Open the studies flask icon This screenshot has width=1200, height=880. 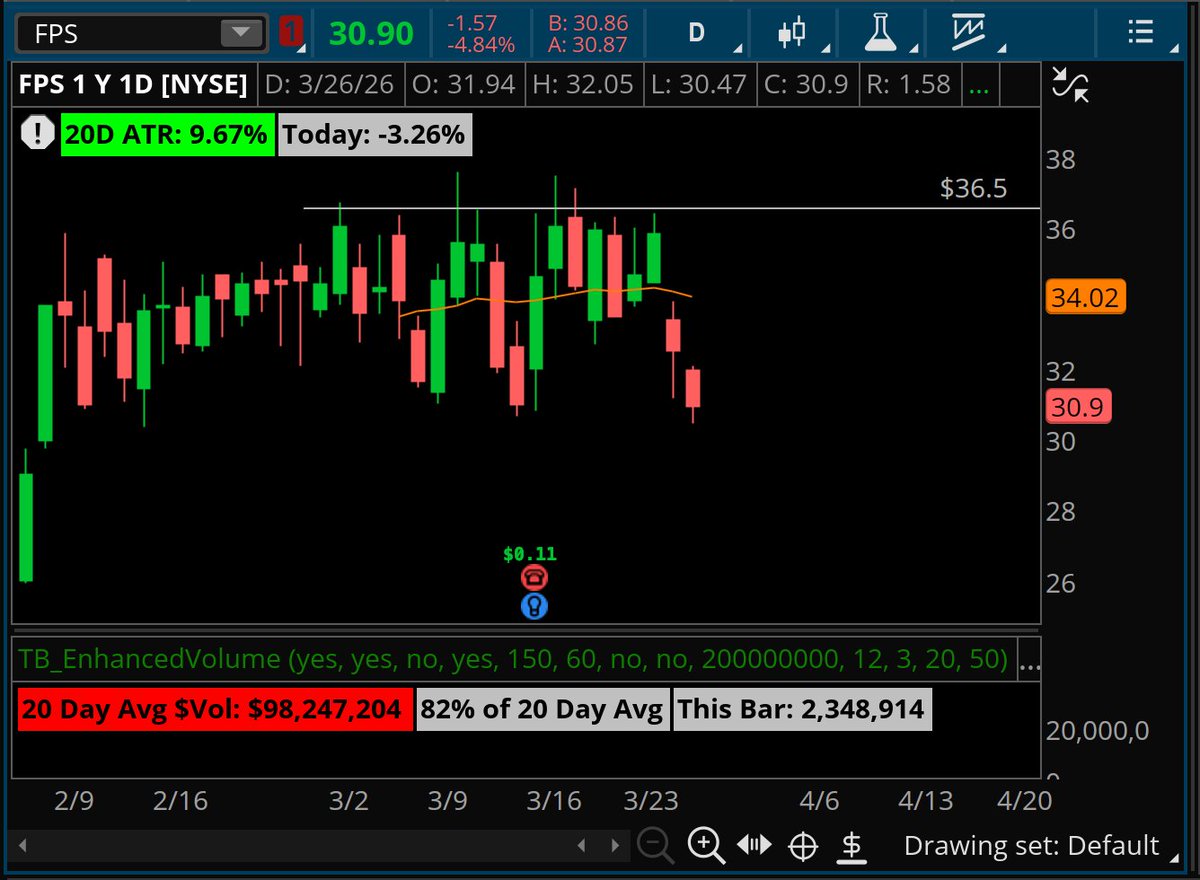pyautogui.click(x=879, y=33)
